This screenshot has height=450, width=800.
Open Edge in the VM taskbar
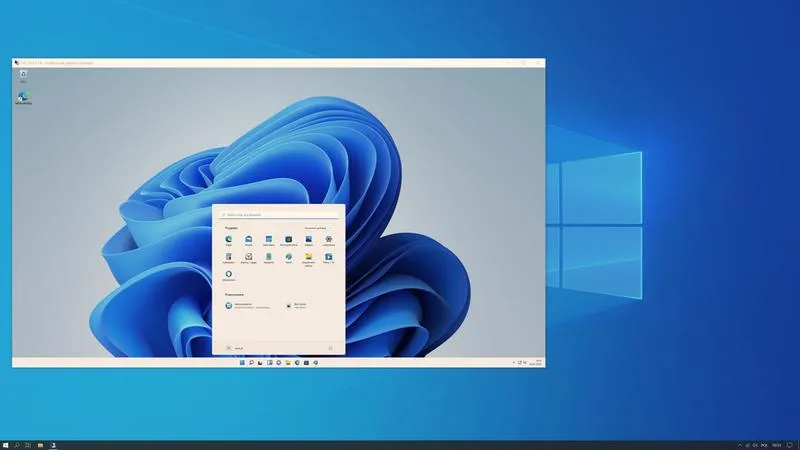[297, 363]
